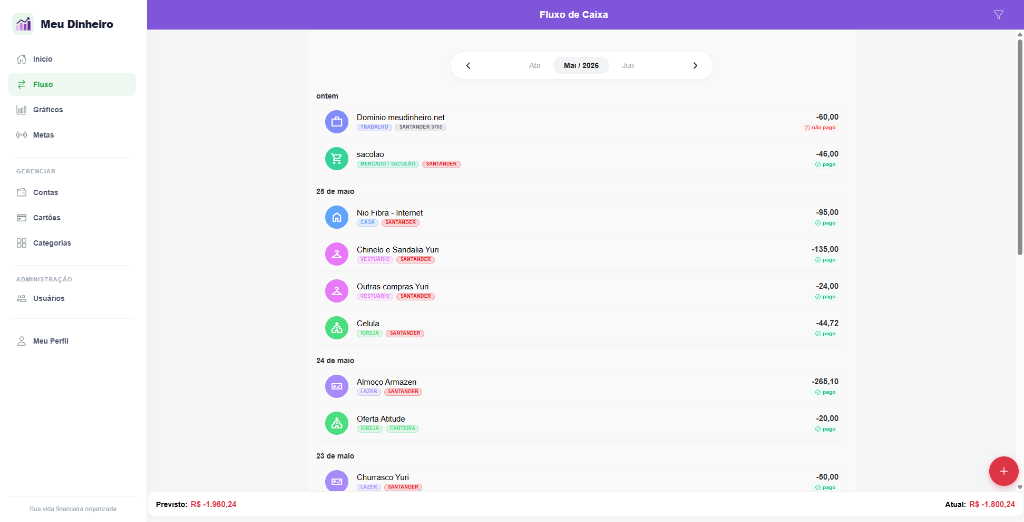Go to Início in sidebar

tap(72, 59)
